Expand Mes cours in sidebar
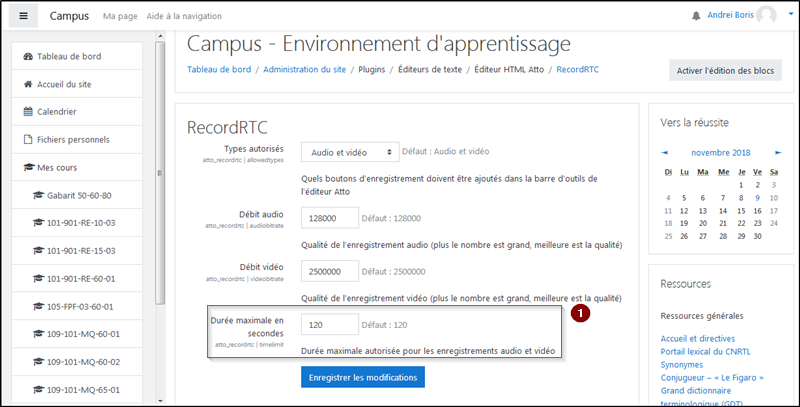Viewport: 800px width, 407px height. pos(56,167)
